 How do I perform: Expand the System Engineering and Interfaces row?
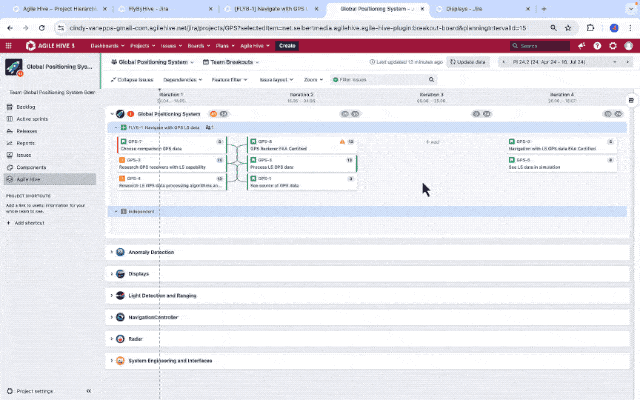pos(111,360)
